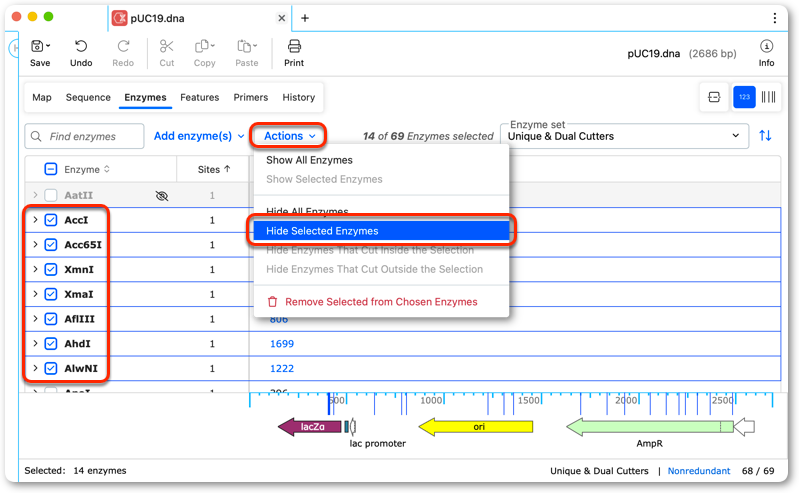Screen dimensions: 799x493
Task: Open the Enzyme set dropdown
Action: [625, 136]
